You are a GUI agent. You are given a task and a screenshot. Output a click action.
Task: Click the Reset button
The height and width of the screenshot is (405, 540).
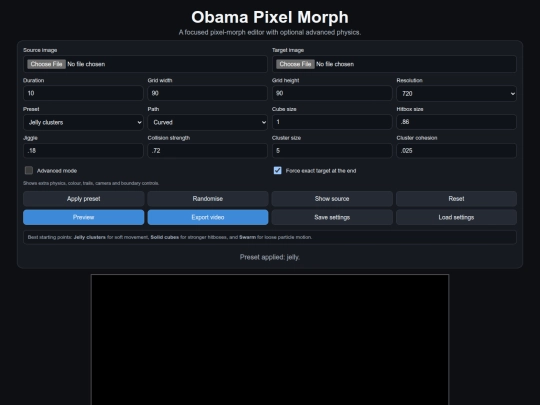click(456, 199)
